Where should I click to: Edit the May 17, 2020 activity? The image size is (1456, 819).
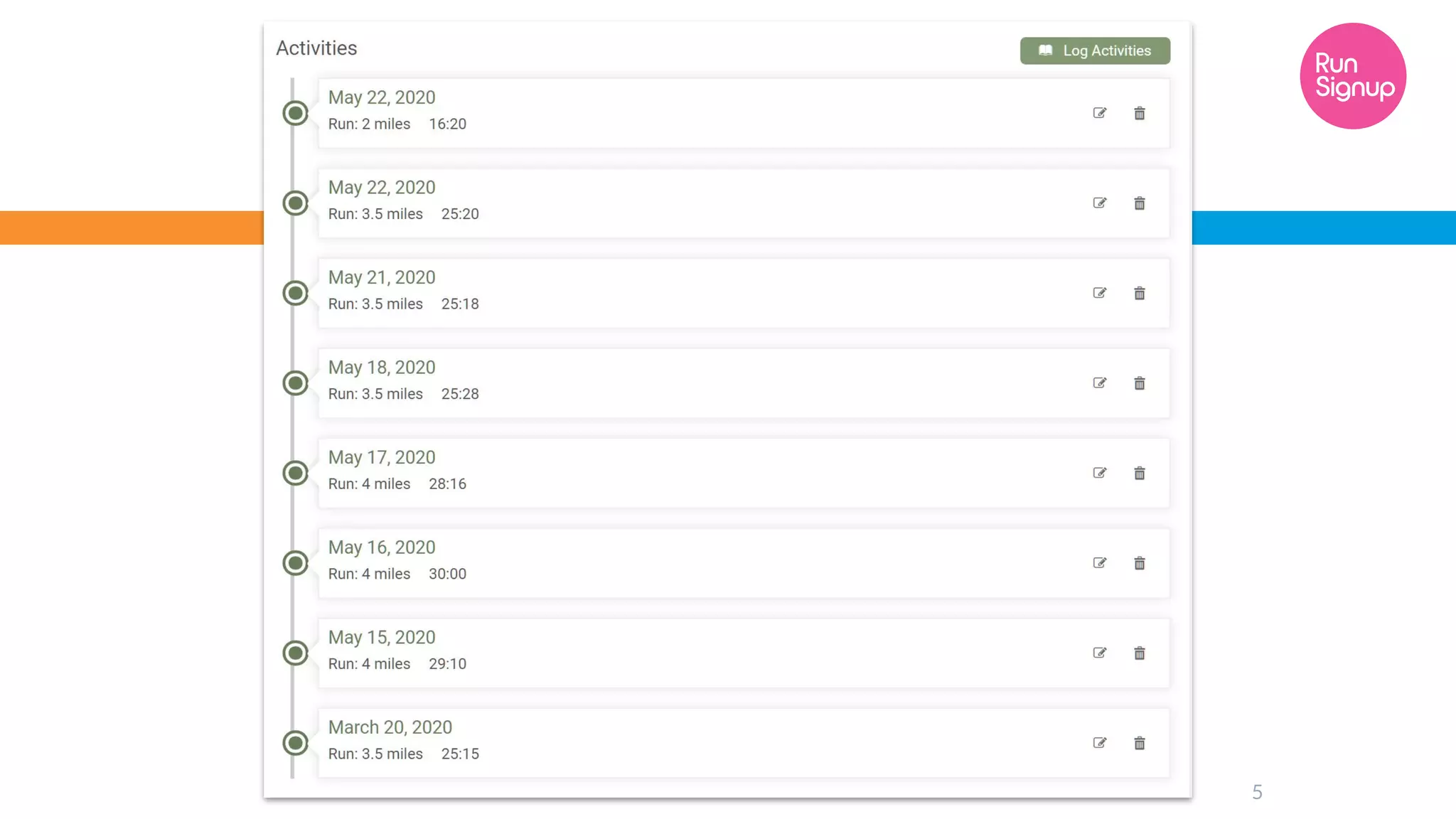click(1100, 473)
